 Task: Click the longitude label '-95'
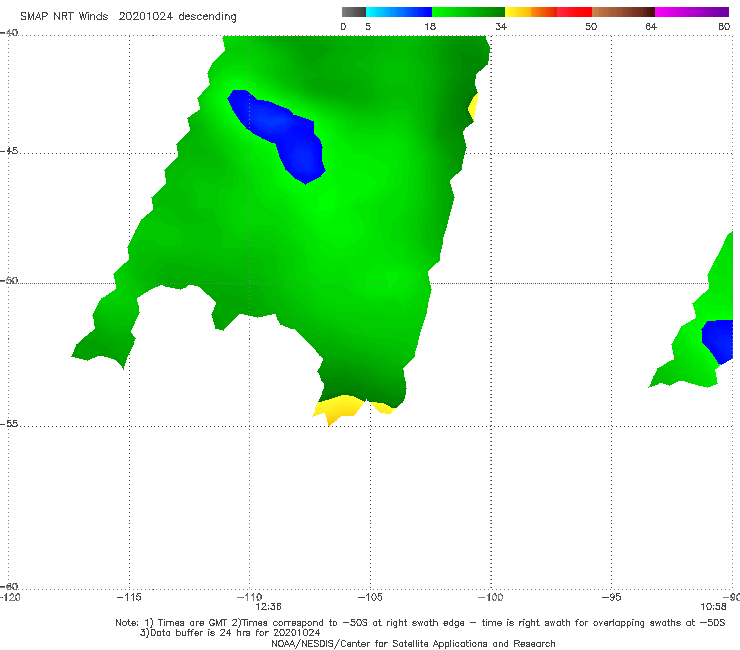pyautogui.click(x=611, y=597)
